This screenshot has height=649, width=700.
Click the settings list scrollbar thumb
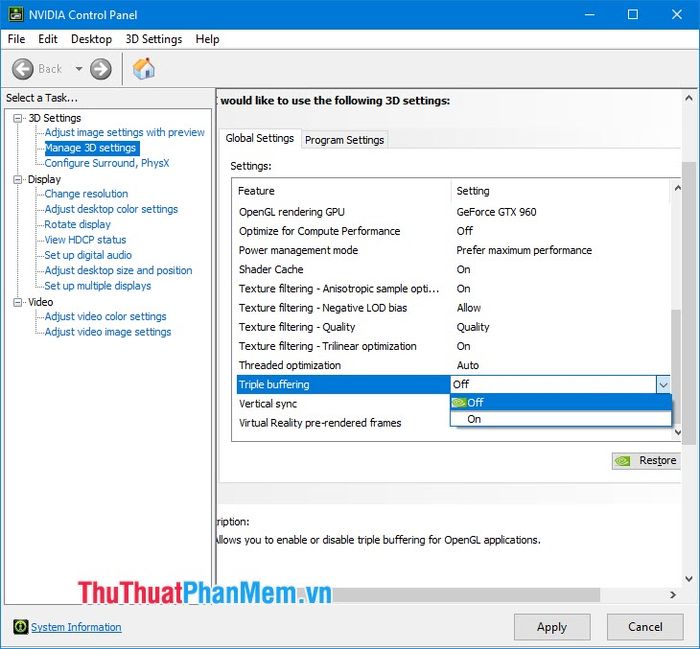[x=677, y=366]
